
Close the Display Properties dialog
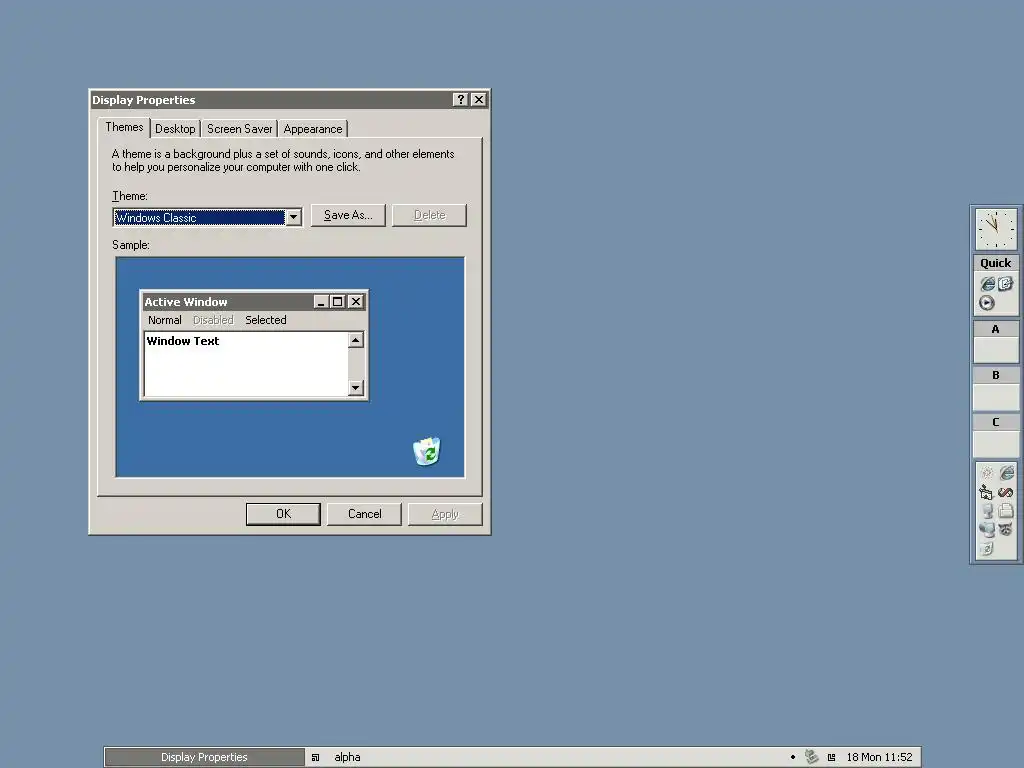(479, 99)
